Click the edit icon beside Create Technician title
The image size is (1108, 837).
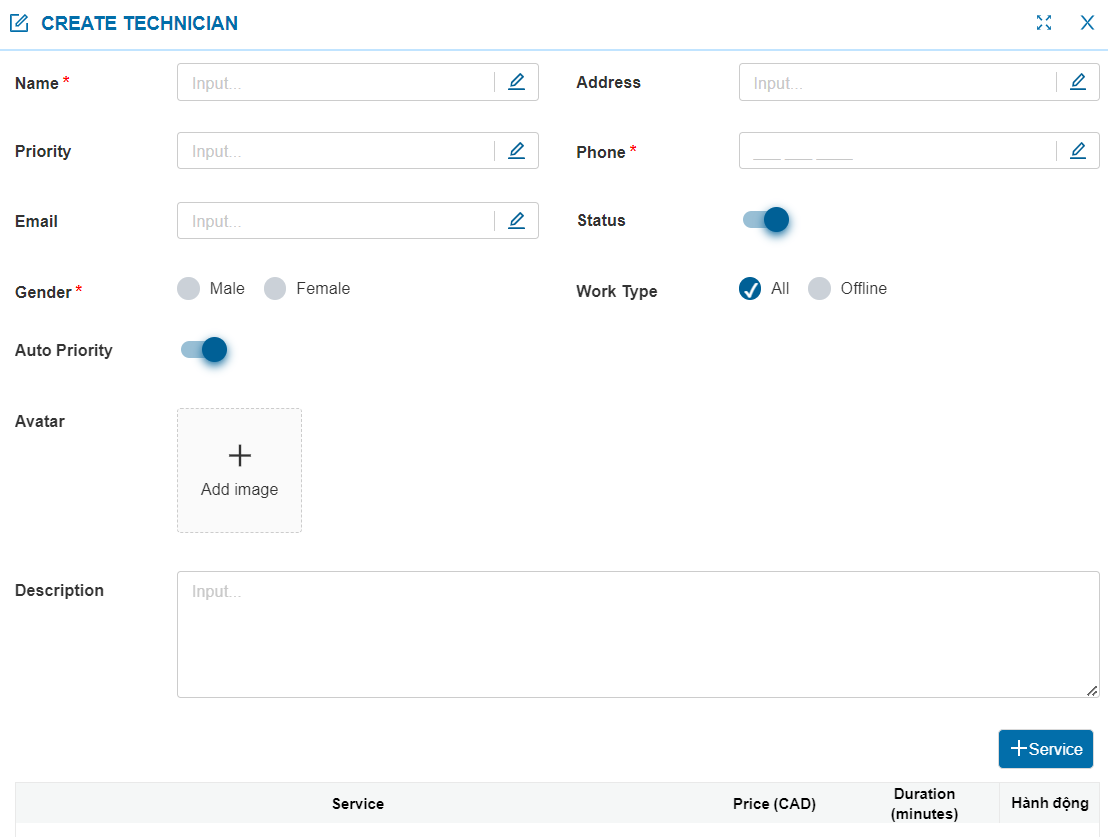point(19,23)
